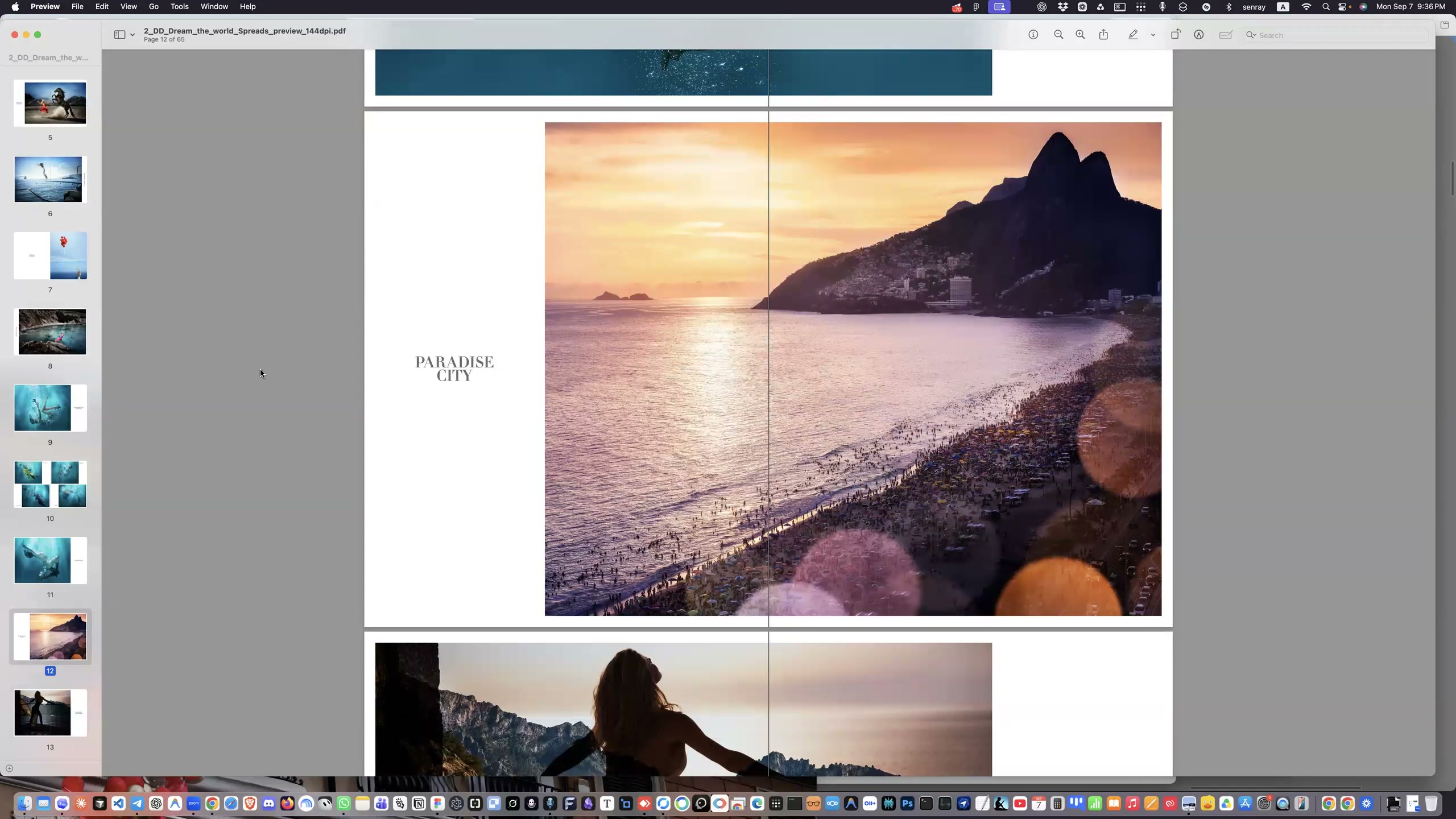The image size is (1456, 819).
Task: Click the date and time in the menu bar
Action: click(x=1410, y=7)
